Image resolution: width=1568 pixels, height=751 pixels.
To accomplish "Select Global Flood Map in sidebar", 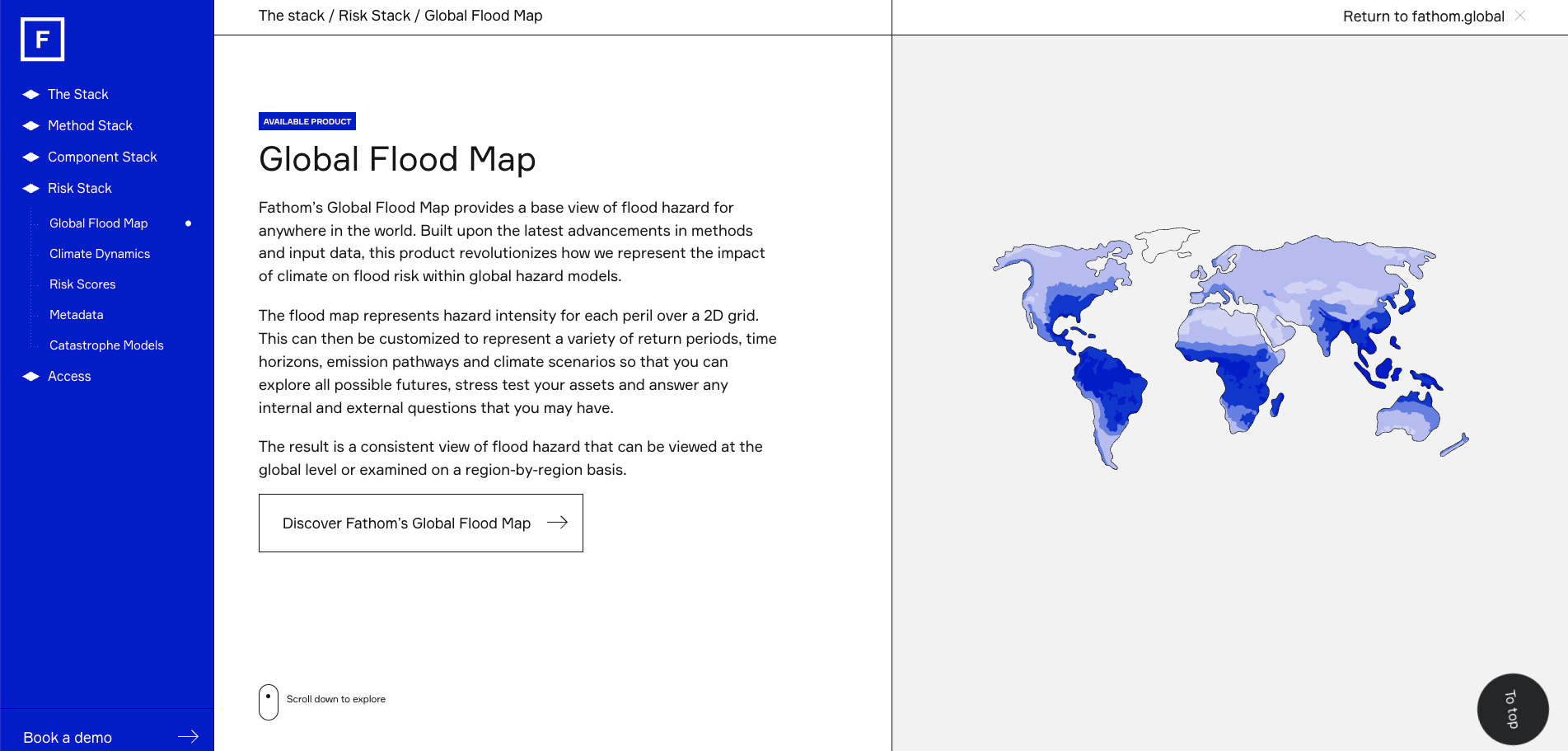I will point(99,223).
